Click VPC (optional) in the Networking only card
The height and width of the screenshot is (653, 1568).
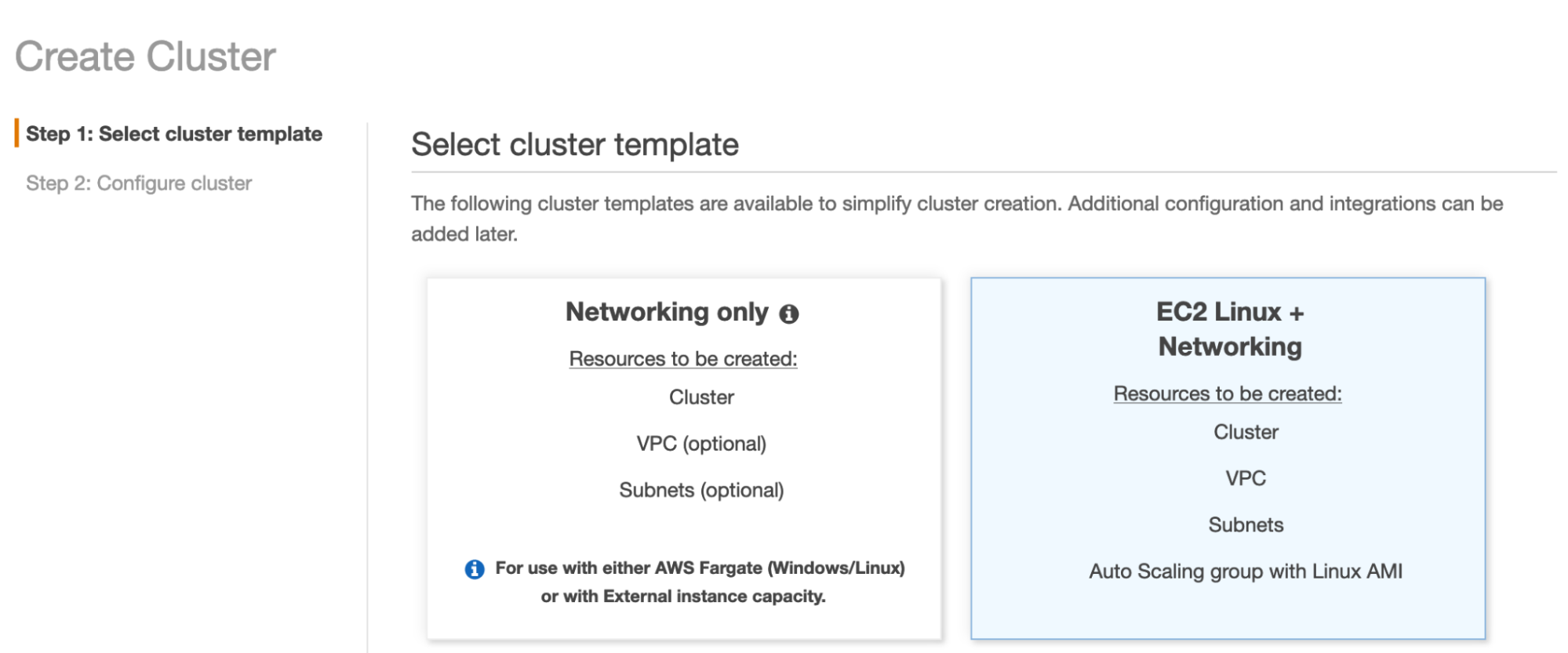click(x=700, y=443)
